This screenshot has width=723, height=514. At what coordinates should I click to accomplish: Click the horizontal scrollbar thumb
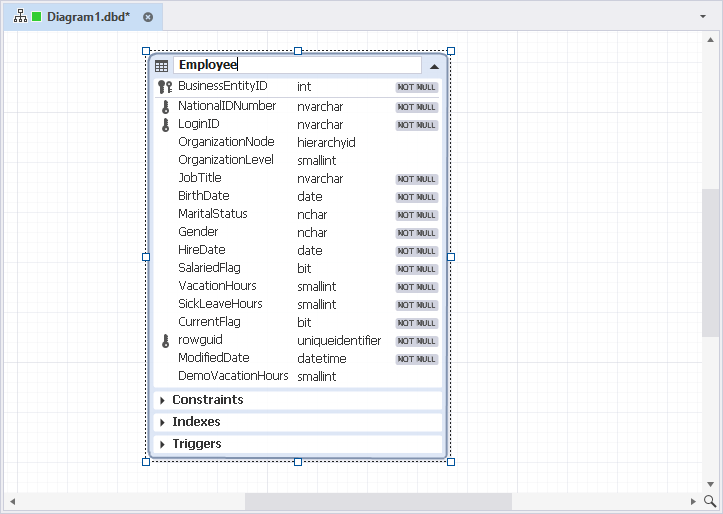pyautogui.click(x=378, y=501)
